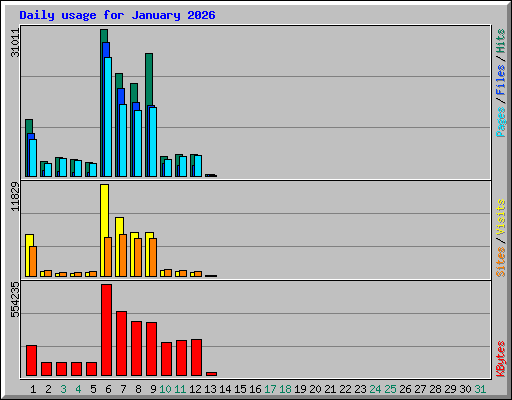Click the green hits bar for day 9
The width and height of the screenshot is (512, 400).
pyautogui.click(x=149, y=79)
